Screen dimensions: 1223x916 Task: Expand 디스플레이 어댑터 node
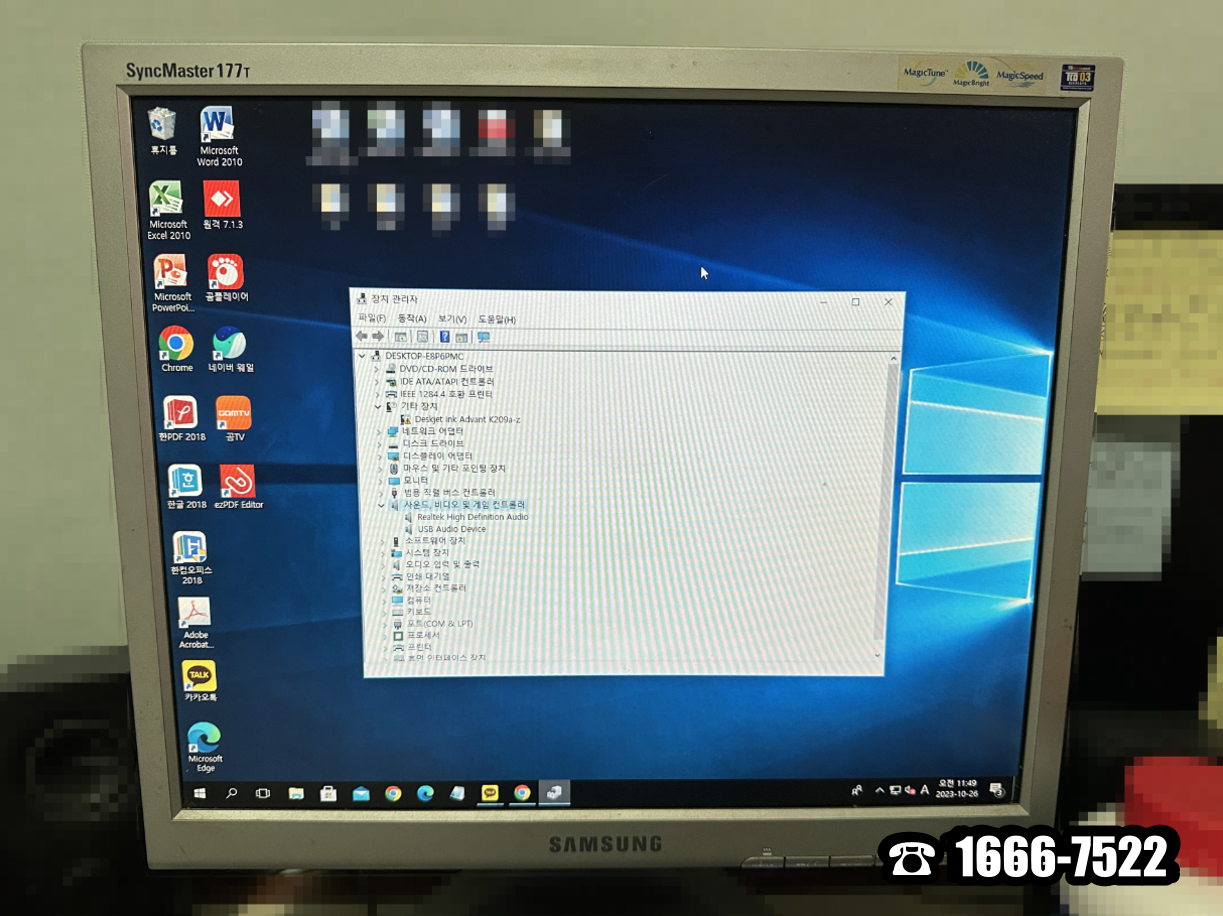pos(379,456)
